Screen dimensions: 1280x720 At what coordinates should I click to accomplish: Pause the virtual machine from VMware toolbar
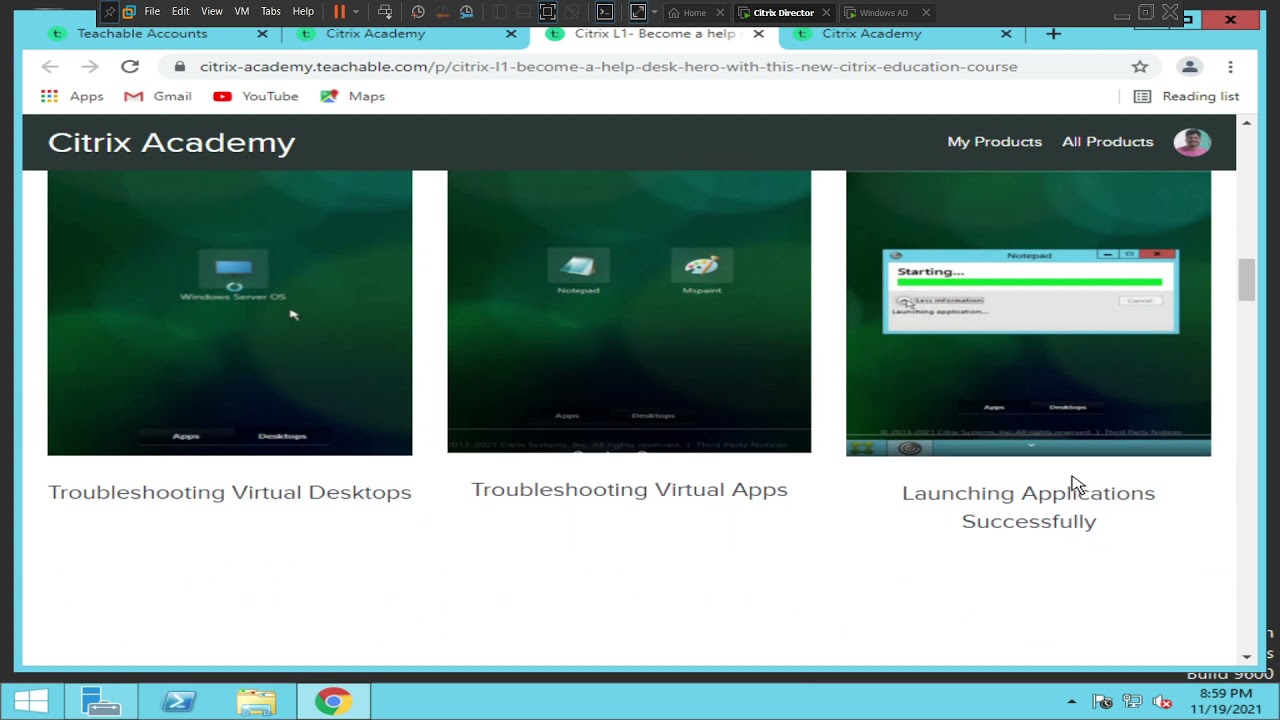(x=339, y=12)
